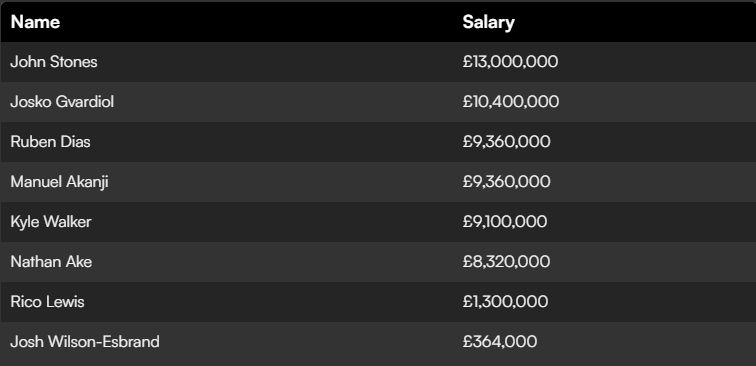Click empty header area right of Salary
Viewport: 756px width, 366px height.
tap(636, 22)
